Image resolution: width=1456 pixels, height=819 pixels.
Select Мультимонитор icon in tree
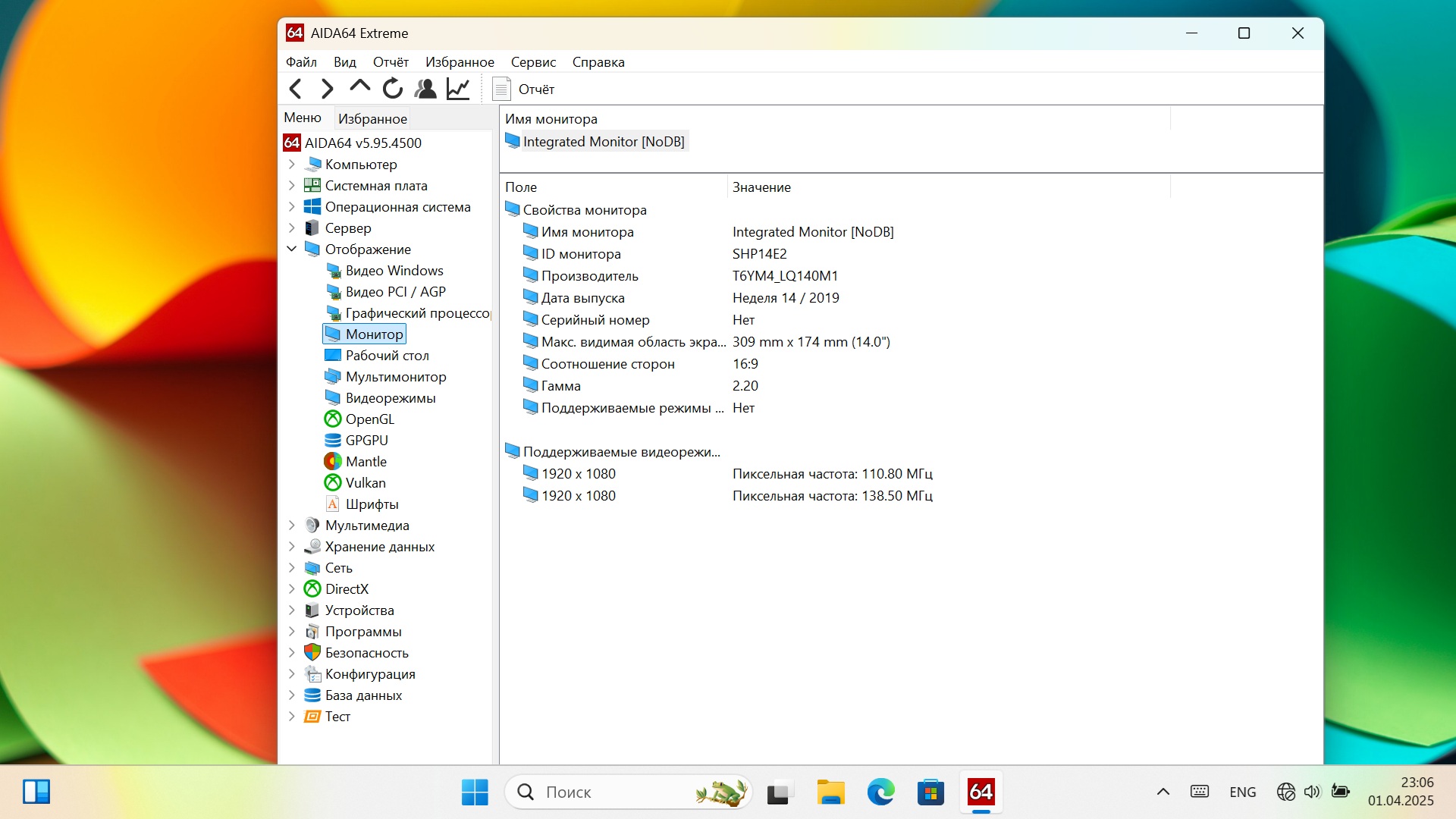tap(333, 376)
